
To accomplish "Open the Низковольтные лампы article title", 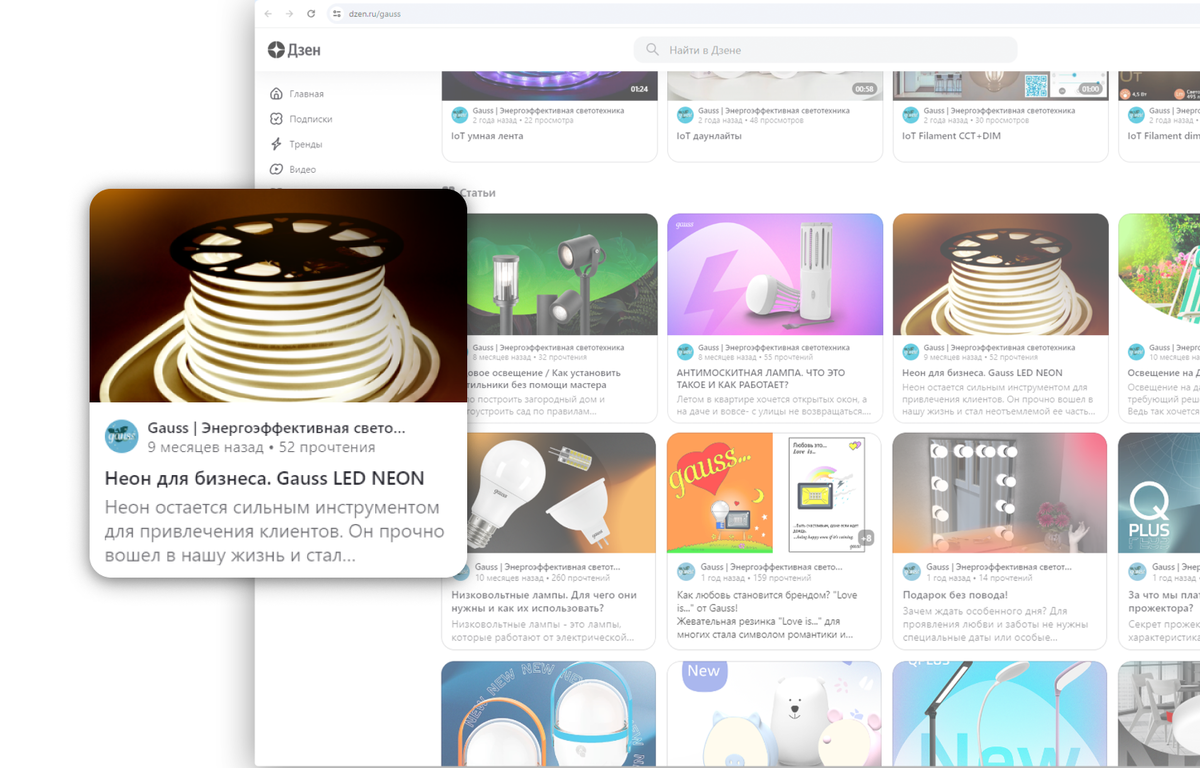I will tap(545, 601).
